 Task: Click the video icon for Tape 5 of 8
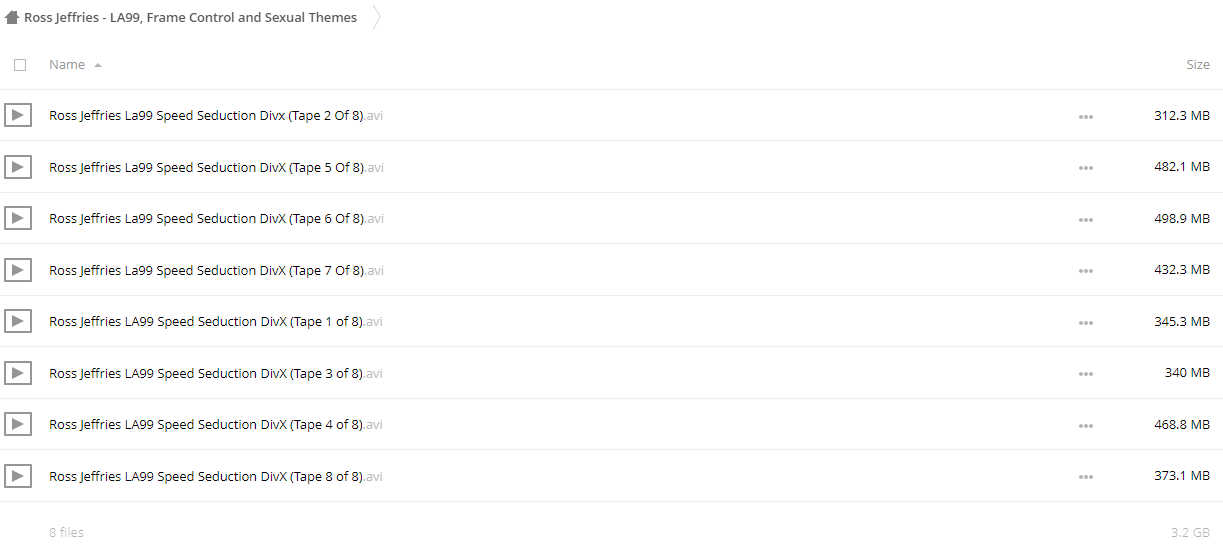coord(17,167)
